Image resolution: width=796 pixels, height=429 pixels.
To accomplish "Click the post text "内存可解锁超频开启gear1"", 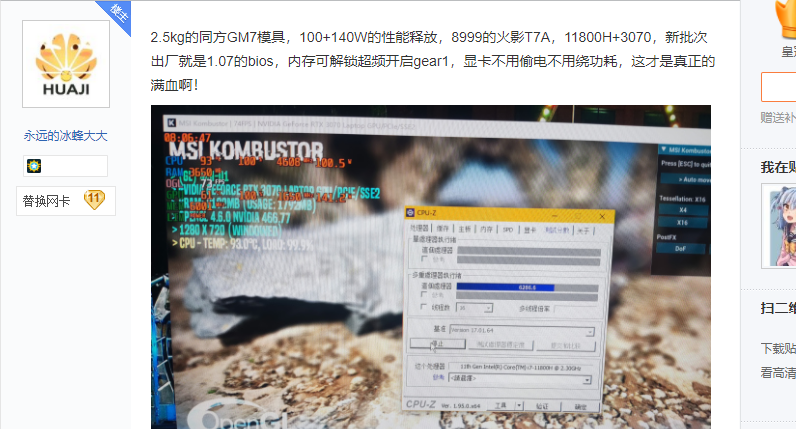I will click(x=368, y=61).
